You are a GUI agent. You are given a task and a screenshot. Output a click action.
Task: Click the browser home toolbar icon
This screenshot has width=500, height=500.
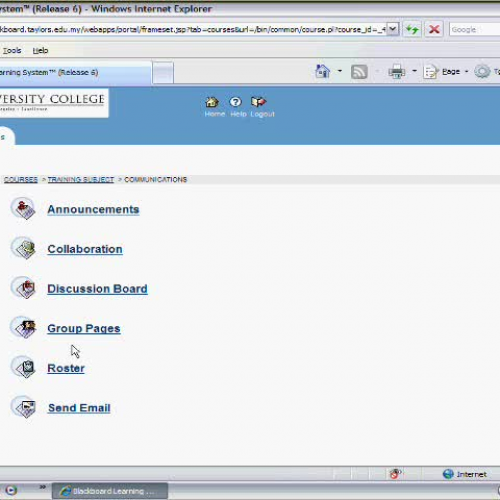coord(322,71)
